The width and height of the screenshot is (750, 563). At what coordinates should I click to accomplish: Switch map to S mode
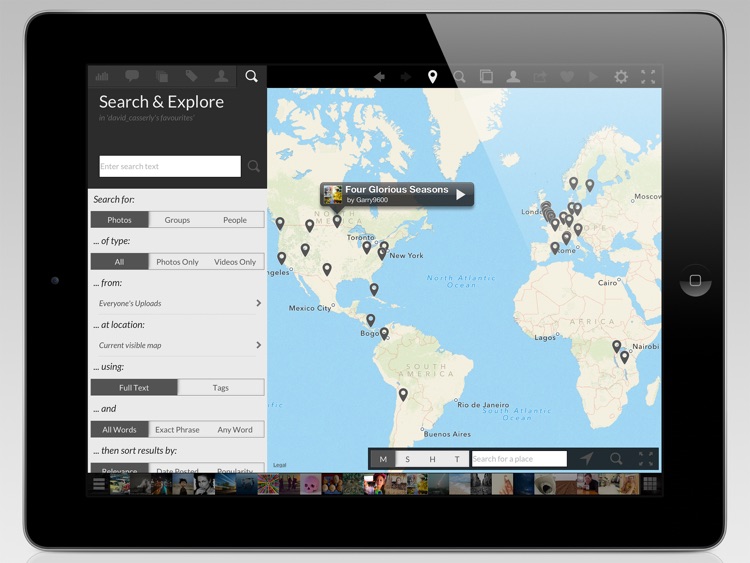point(408,459)
